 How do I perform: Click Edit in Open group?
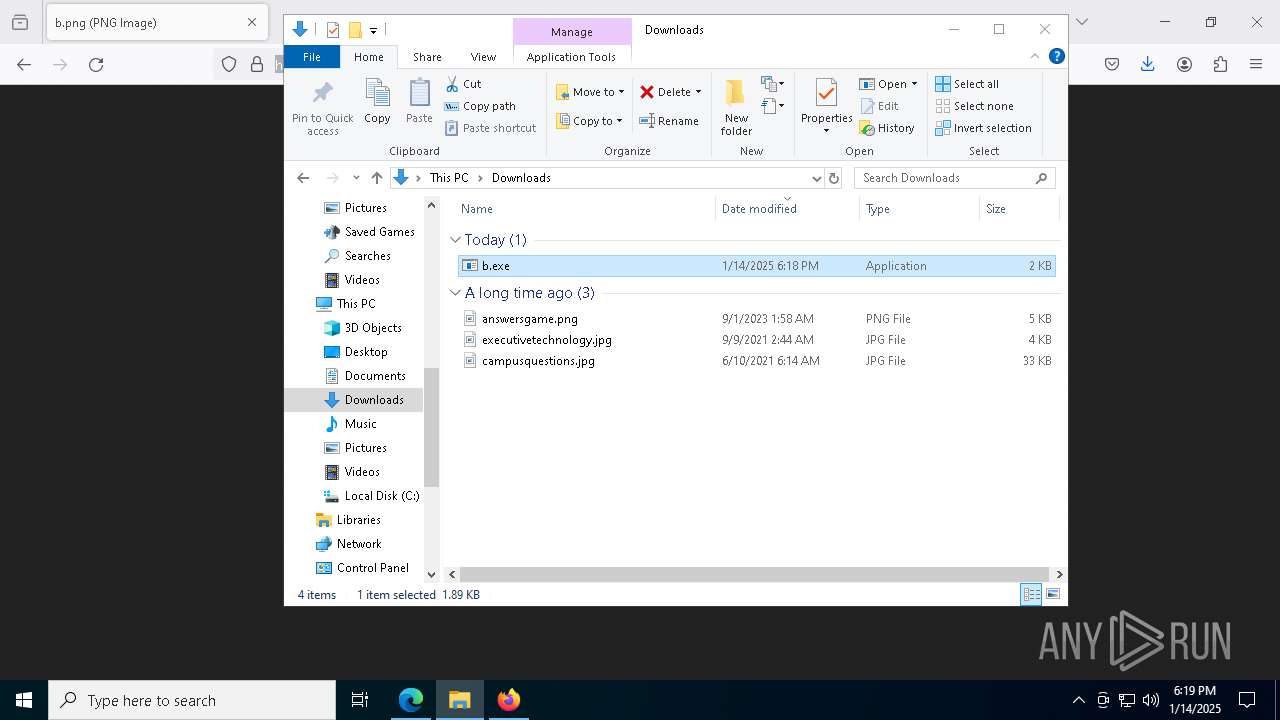pos(879,106)
